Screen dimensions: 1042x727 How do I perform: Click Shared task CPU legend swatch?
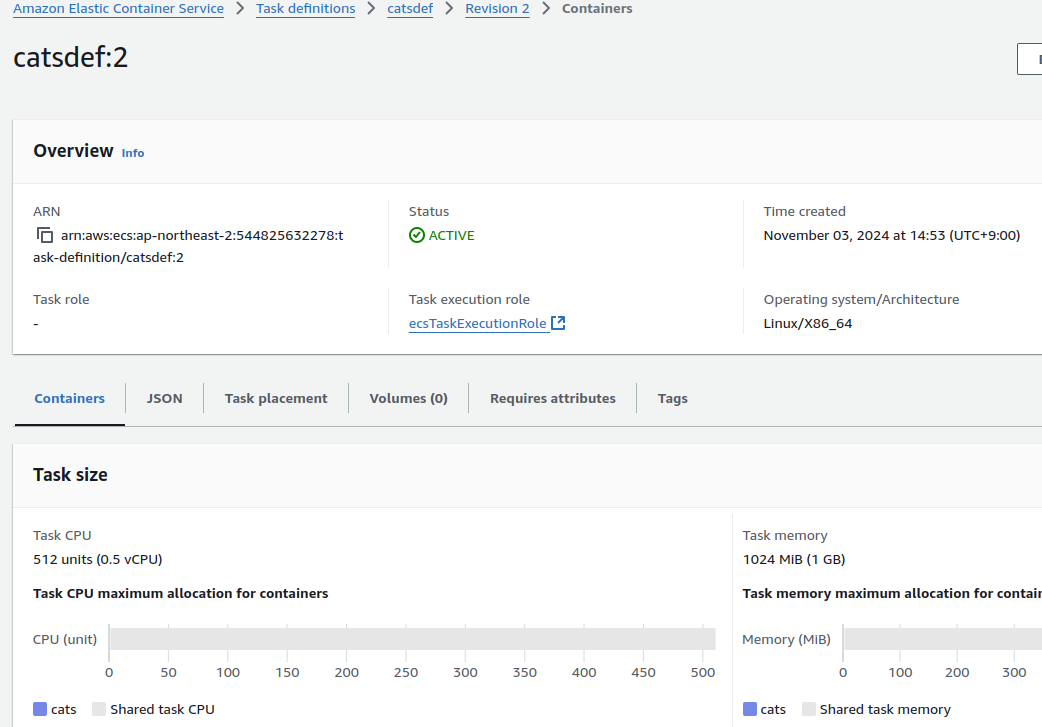pyautogui.click(x=99, y=709)
